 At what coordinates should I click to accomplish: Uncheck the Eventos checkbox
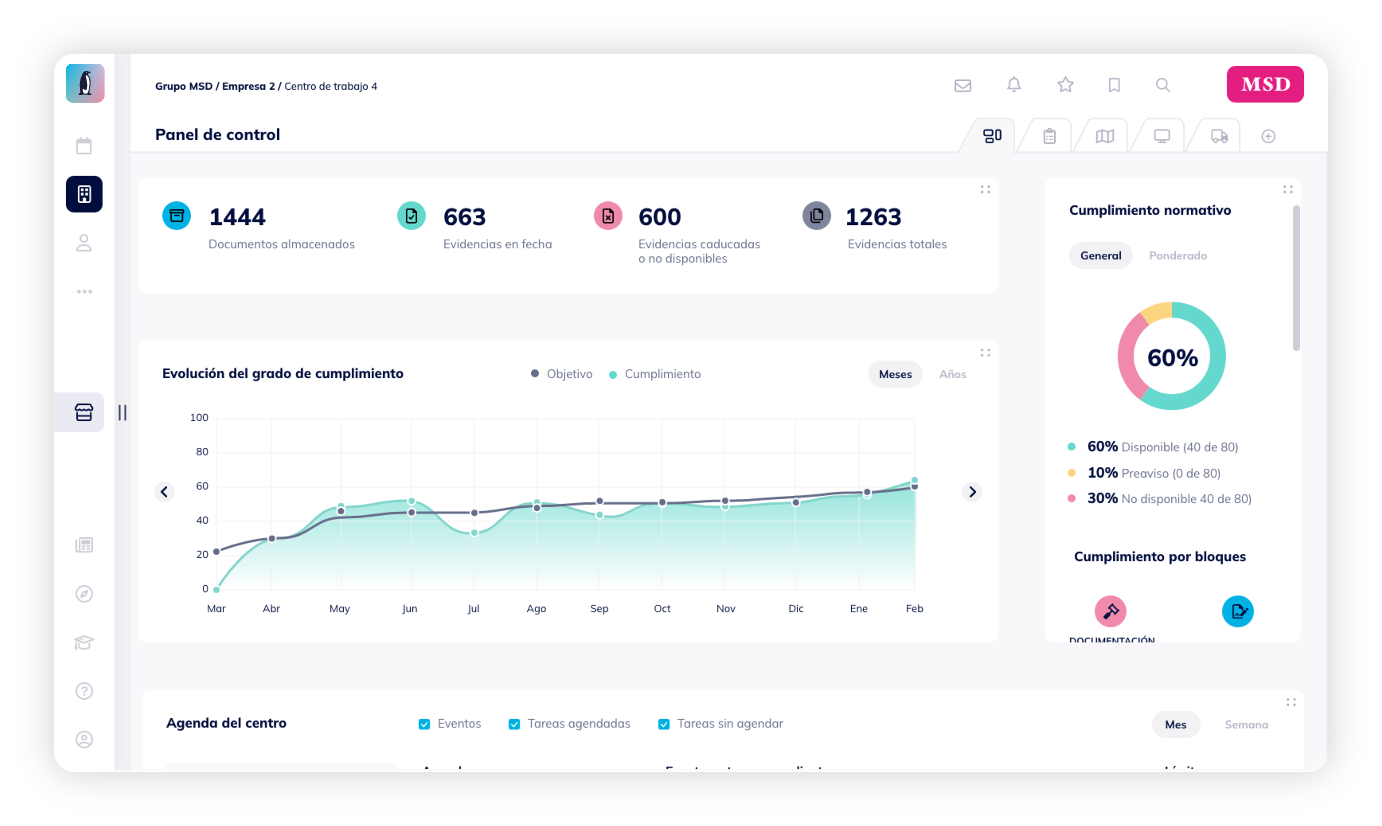point(425,724)
